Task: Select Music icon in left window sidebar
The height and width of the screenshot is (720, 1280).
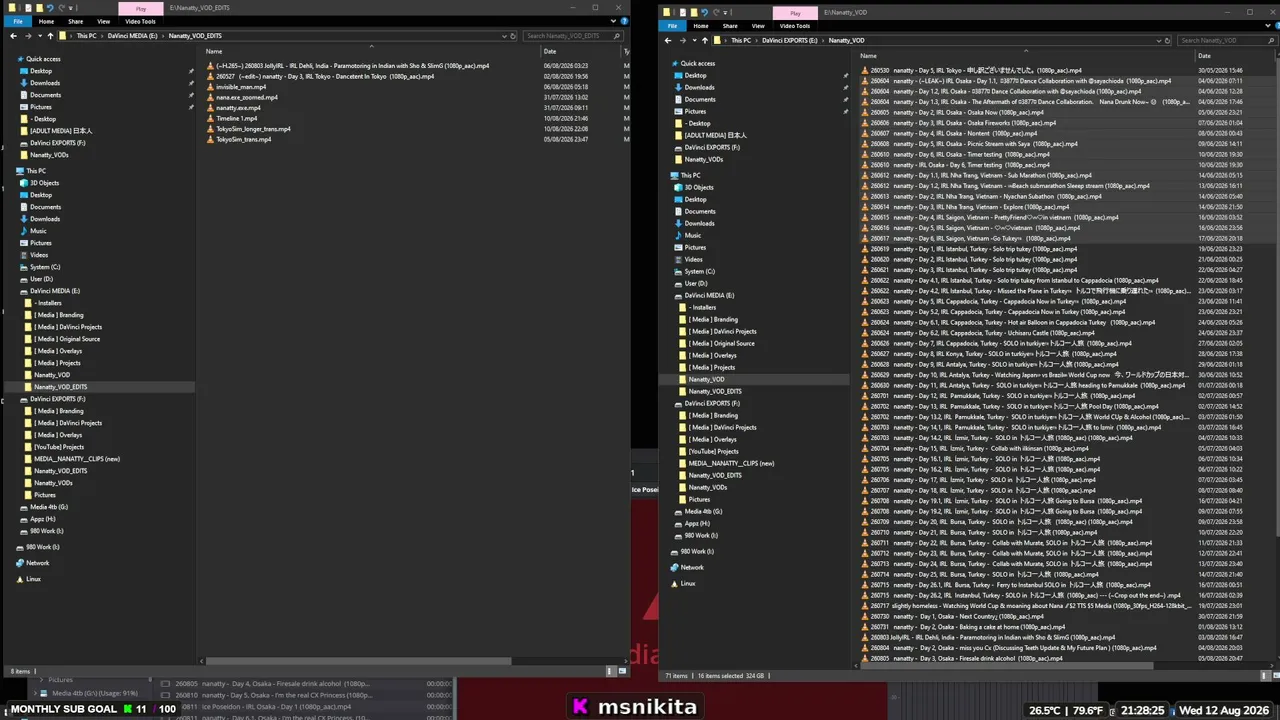Action: point(23,231)
